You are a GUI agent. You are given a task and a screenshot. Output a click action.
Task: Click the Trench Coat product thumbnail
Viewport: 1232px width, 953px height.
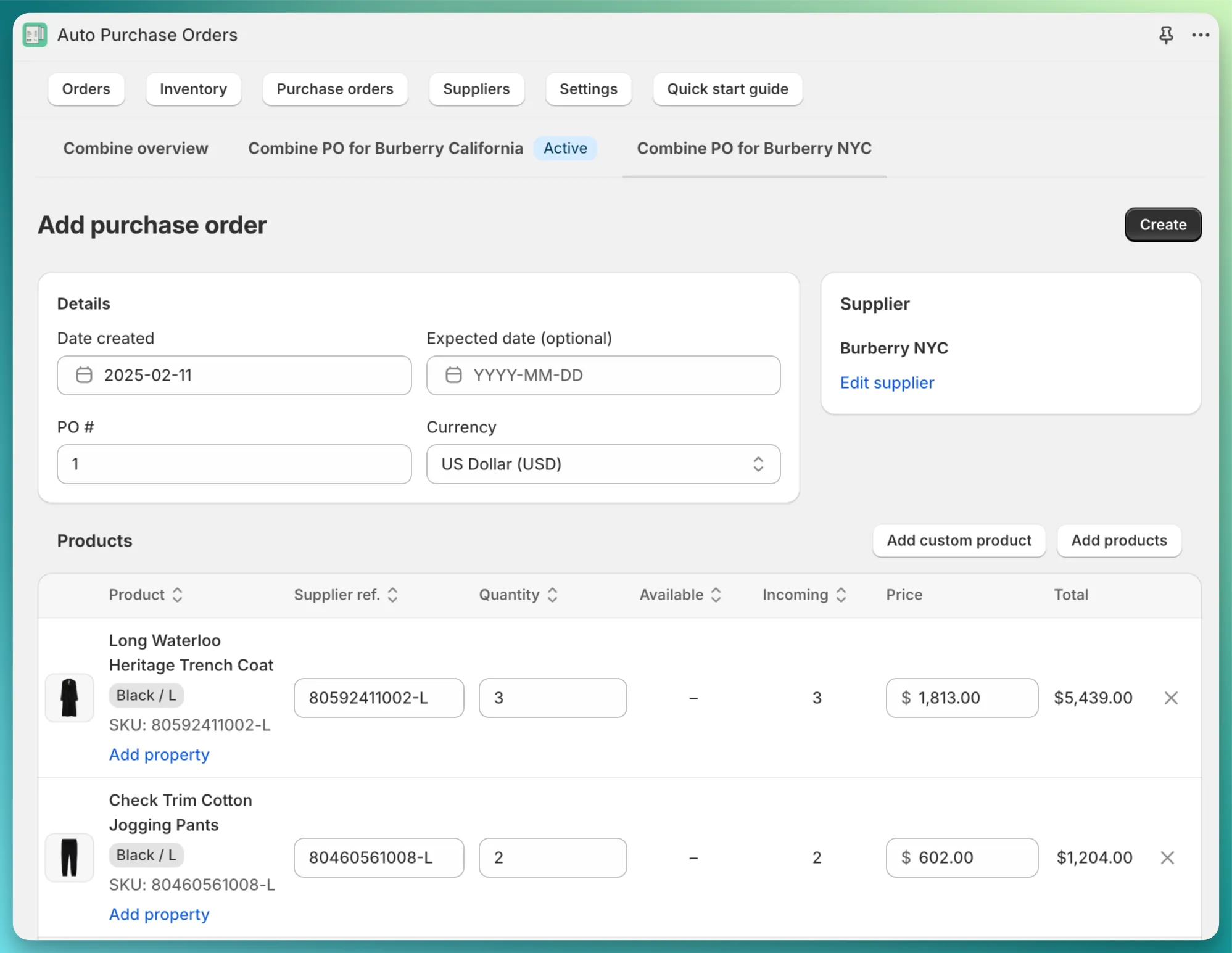click(x=69, y=698)
